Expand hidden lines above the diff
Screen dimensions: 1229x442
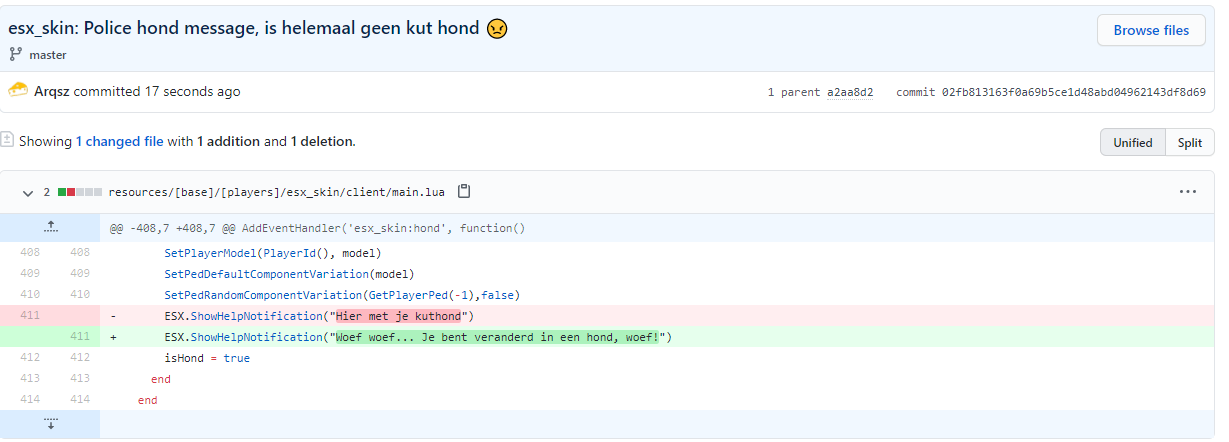pyautogui.click(x=50, y=228)
